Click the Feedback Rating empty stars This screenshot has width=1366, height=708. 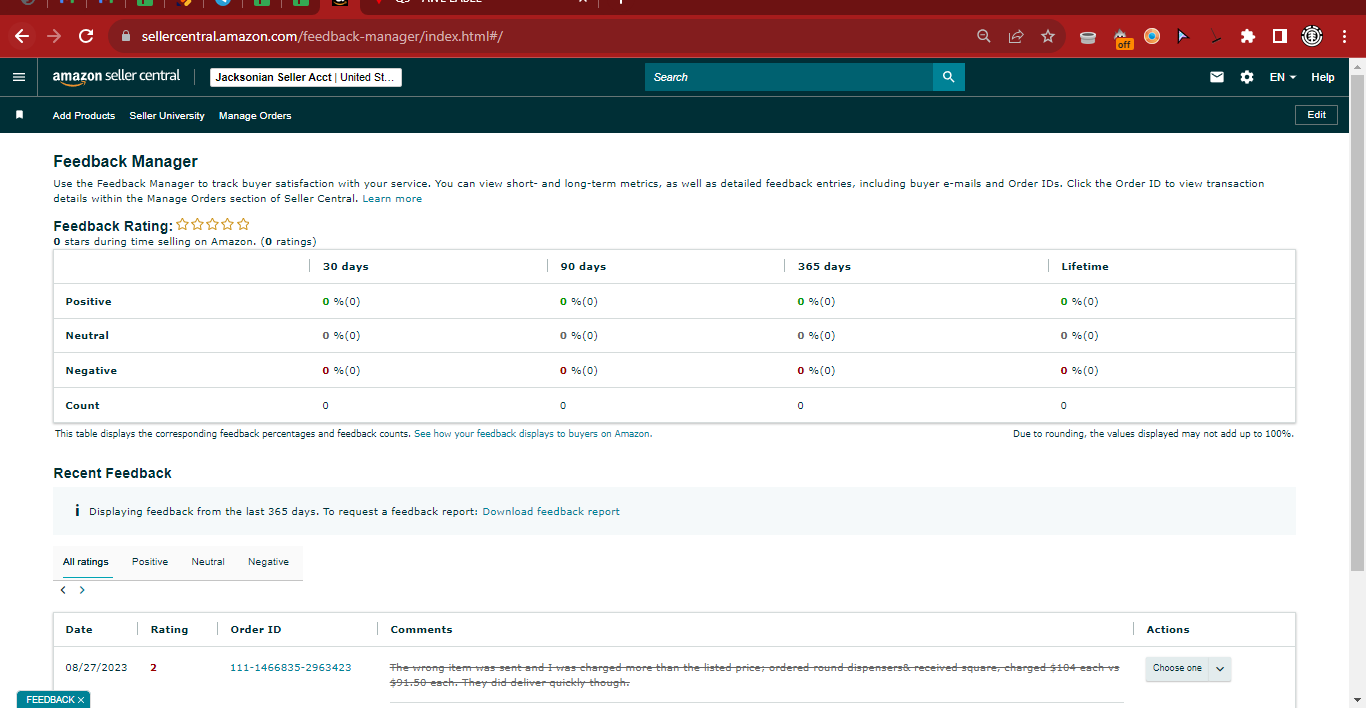click(x=213, y=225)
